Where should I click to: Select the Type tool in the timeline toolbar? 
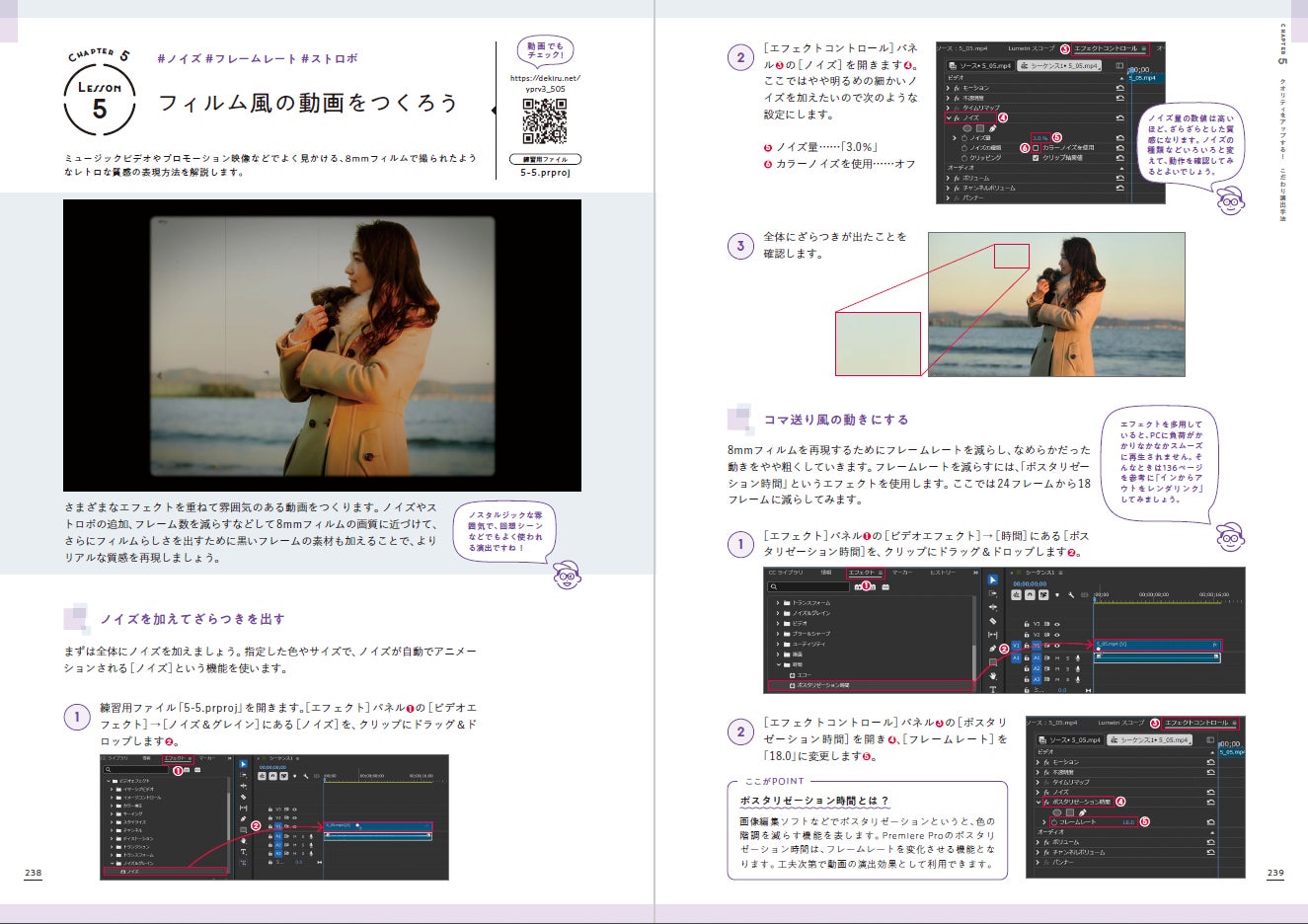coord(994,689)
